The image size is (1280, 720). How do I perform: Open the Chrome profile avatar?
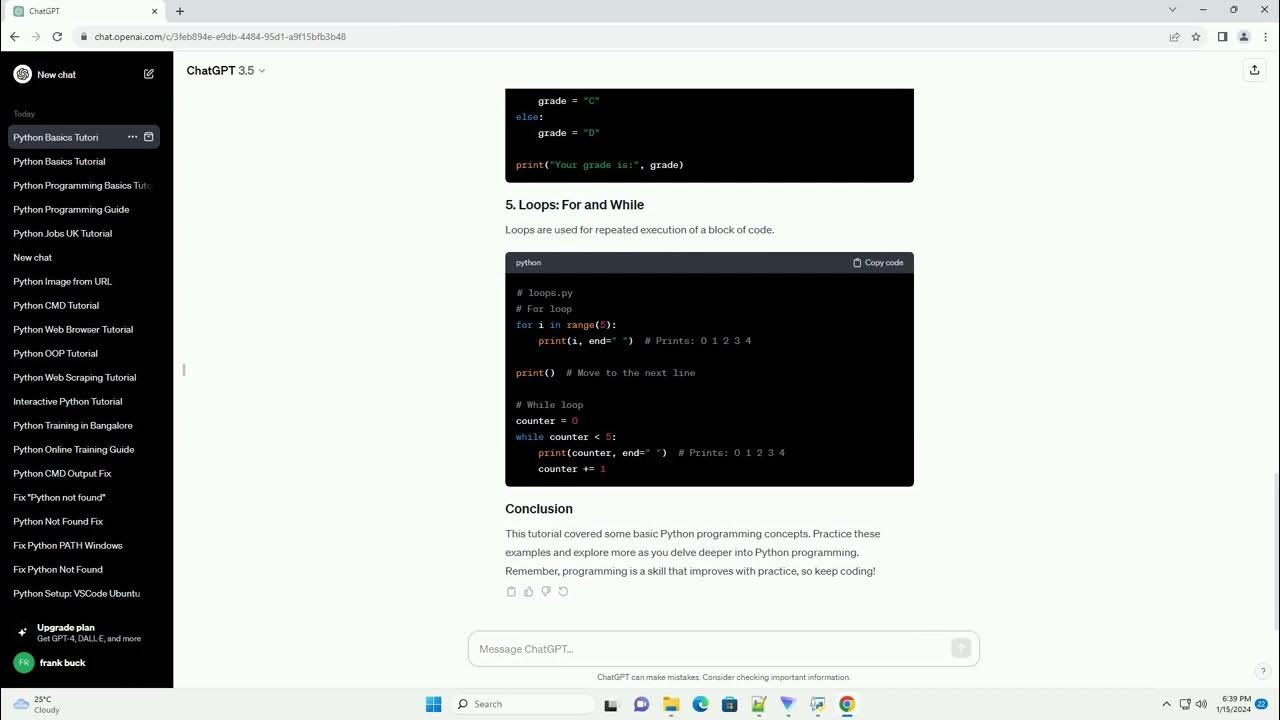[x=1244, y=37]
